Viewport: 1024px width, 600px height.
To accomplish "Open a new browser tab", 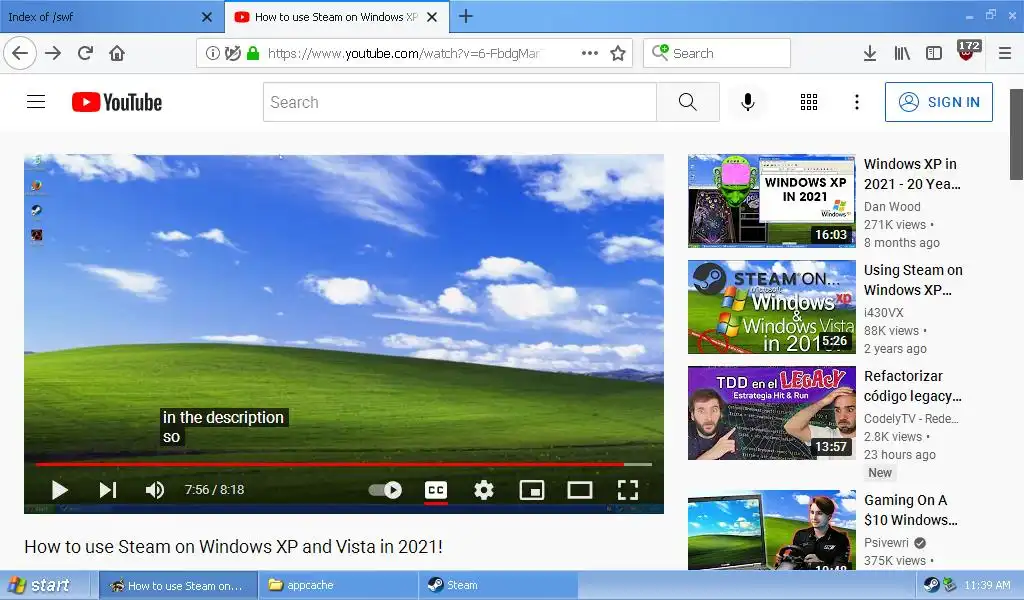I will click(466, 16).
